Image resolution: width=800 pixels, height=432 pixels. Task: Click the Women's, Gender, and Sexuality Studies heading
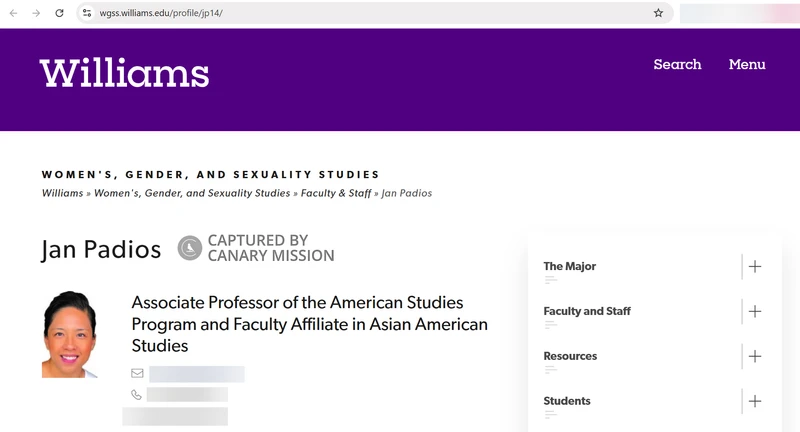pos(210,174)
